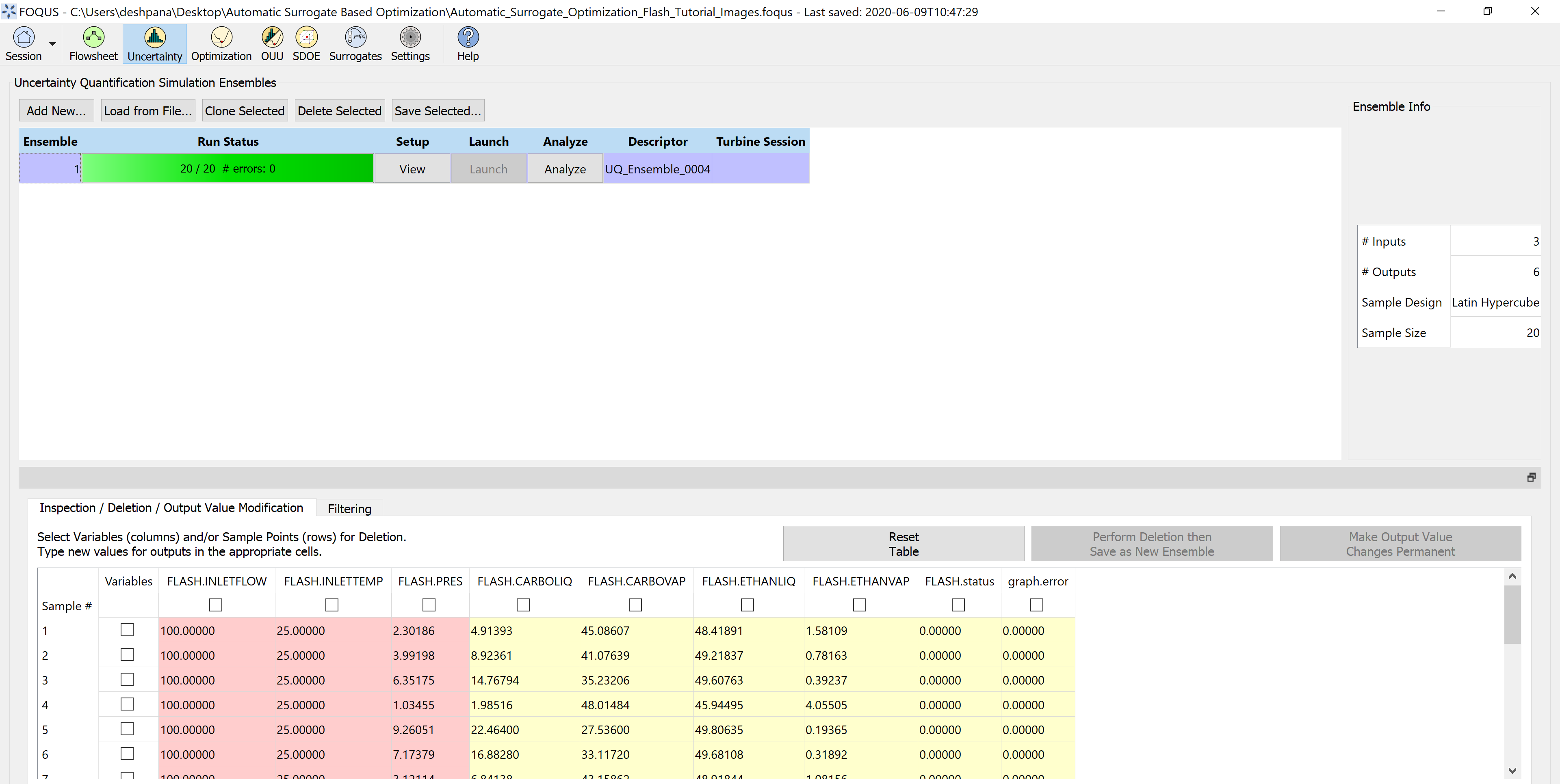Click the Help question mark icon
Screen dimensions: 1560x784
(x=468, y=37)
